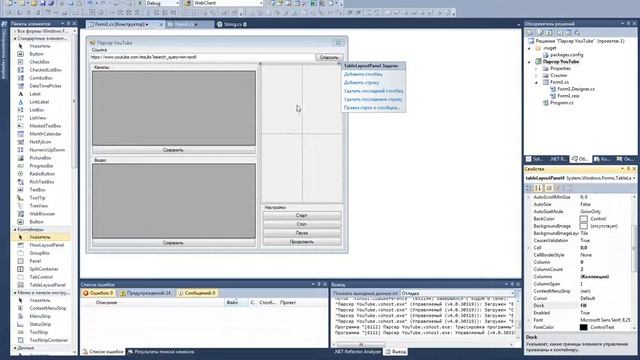640x360 pixels.
Task: Select the ListView toolbox item
Action: click(x=38, y=118)
